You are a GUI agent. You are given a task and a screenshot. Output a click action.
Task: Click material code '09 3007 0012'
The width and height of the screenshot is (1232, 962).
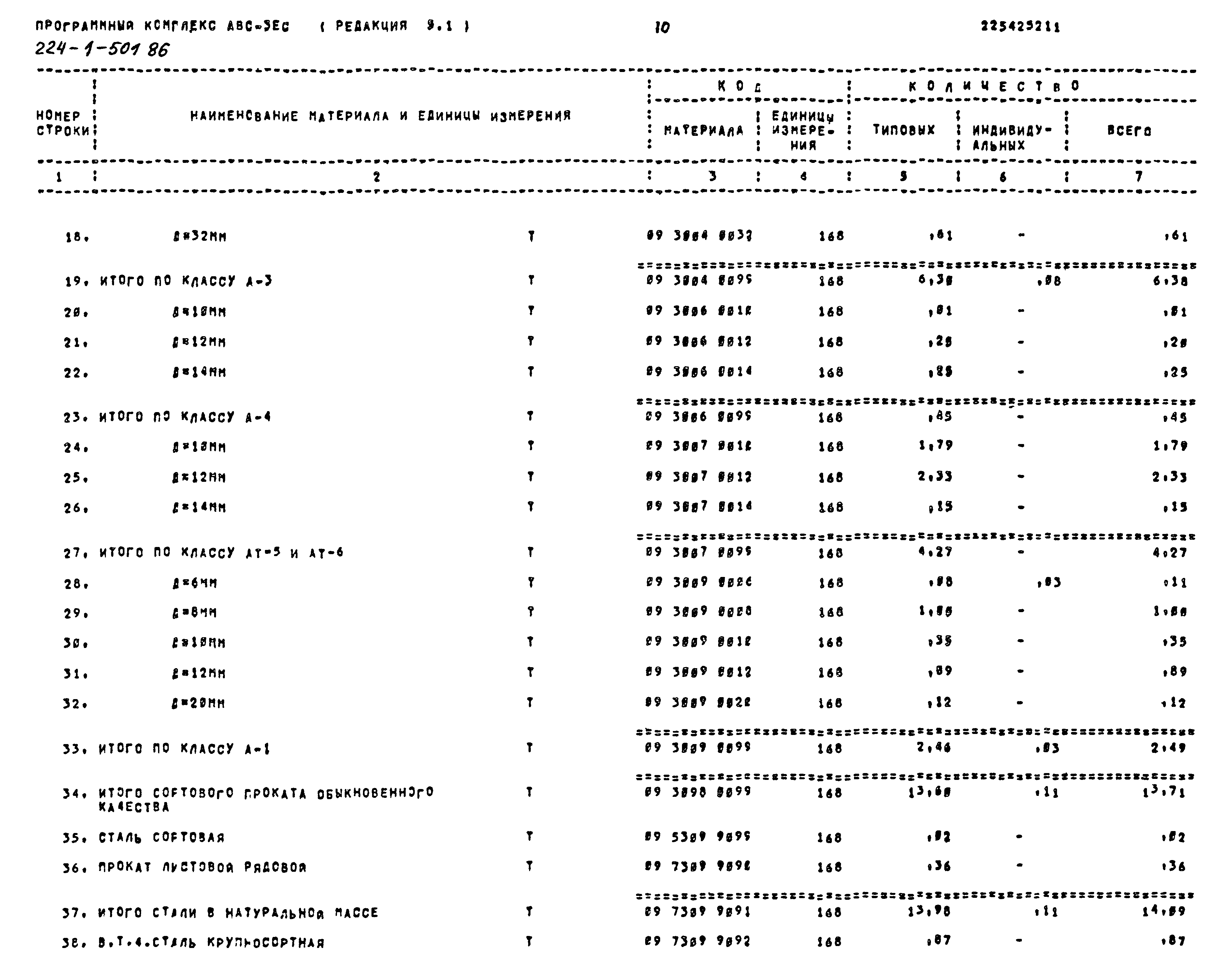pos(699,477)
